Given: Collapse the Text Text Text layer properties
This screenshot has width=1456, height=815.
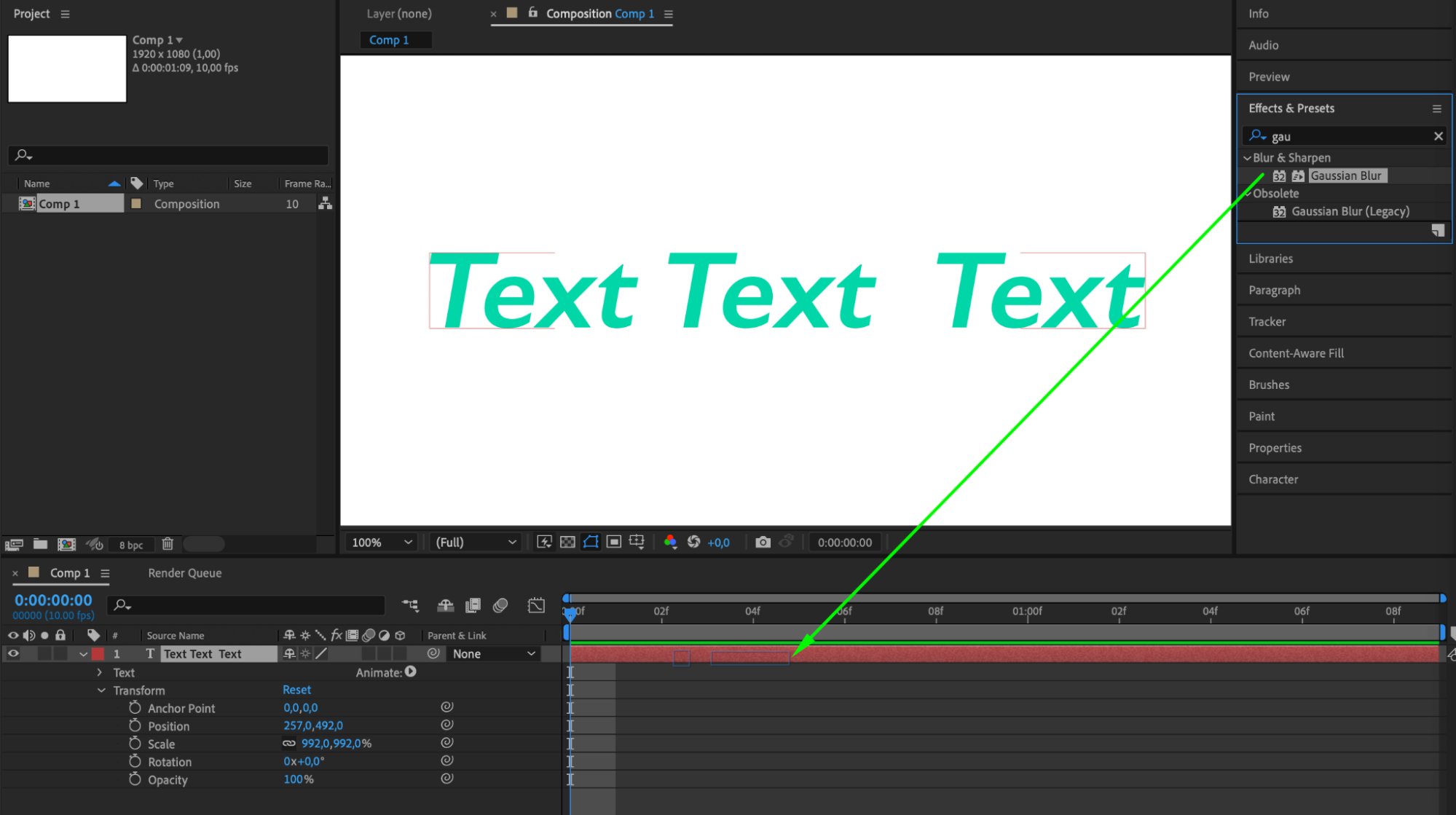Looking at the screenshot, I should tap(83, 653).
